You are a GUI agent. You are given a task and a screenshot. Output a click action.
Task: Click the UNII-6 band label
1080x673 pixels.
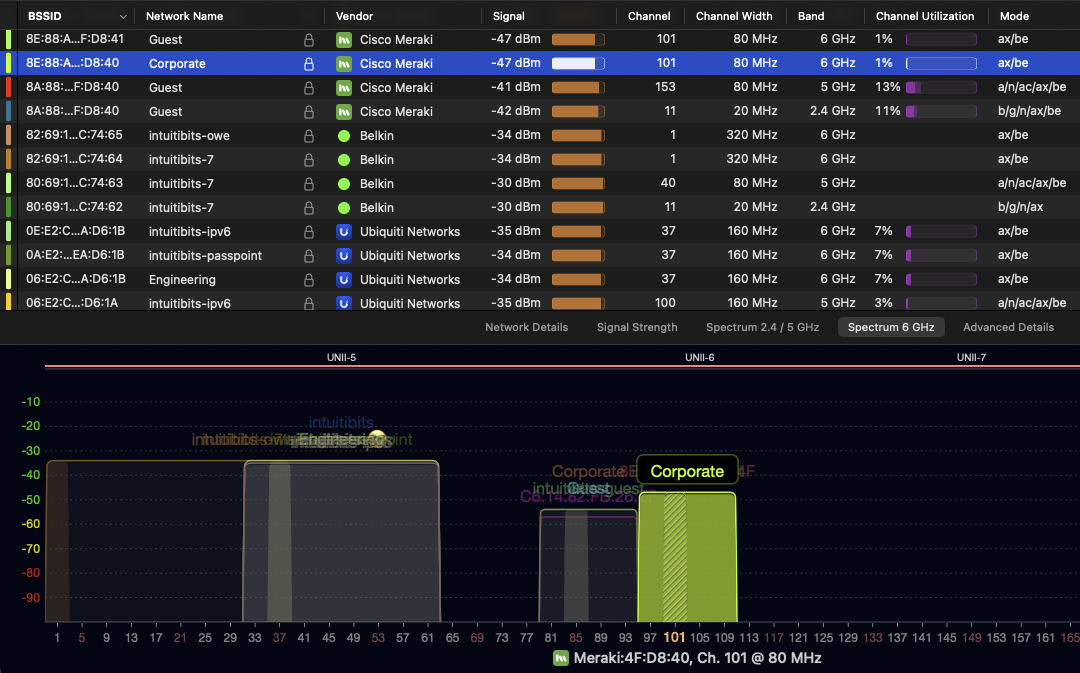point(699,358)
